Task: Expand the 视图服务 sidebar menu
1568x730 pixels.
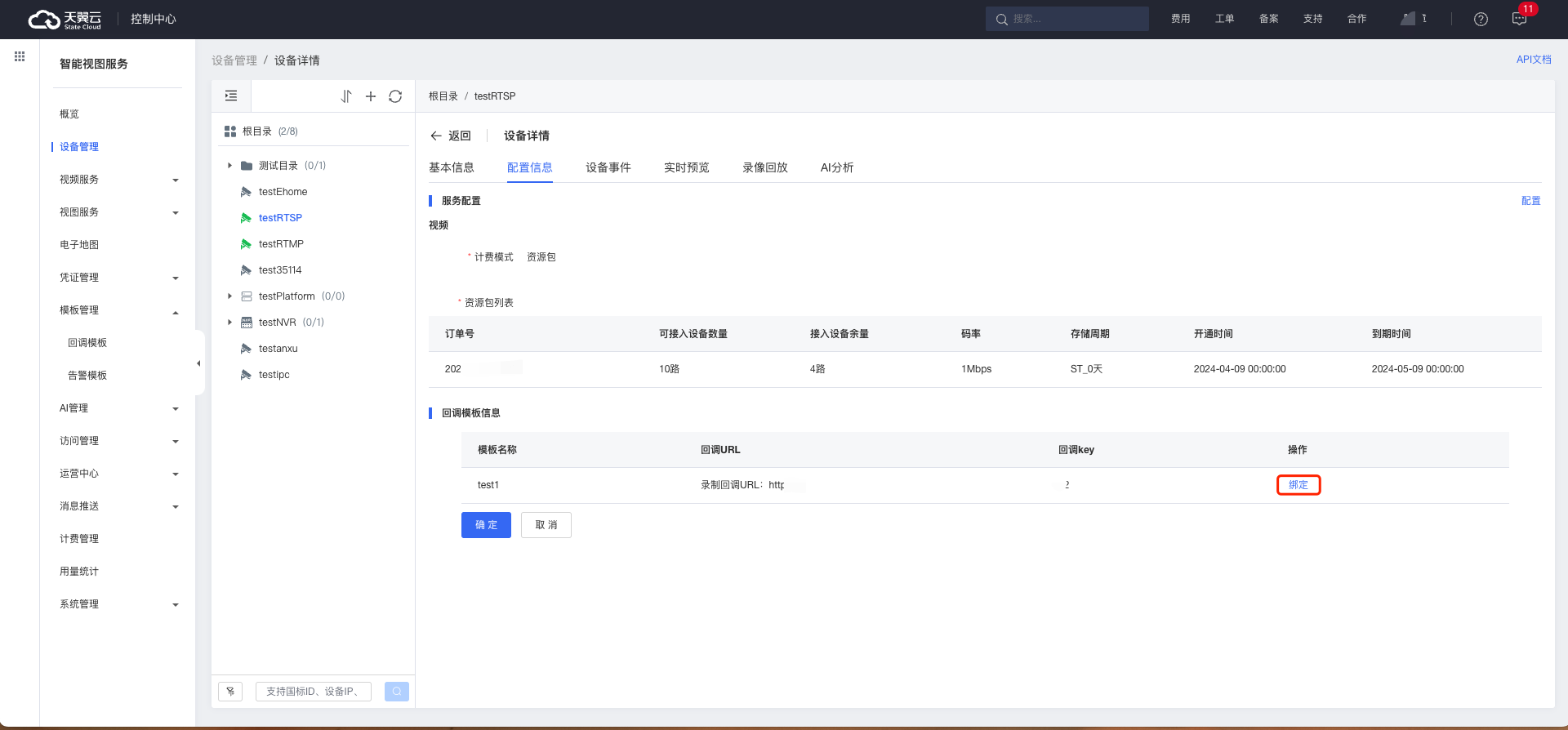Action: point(176,213)
